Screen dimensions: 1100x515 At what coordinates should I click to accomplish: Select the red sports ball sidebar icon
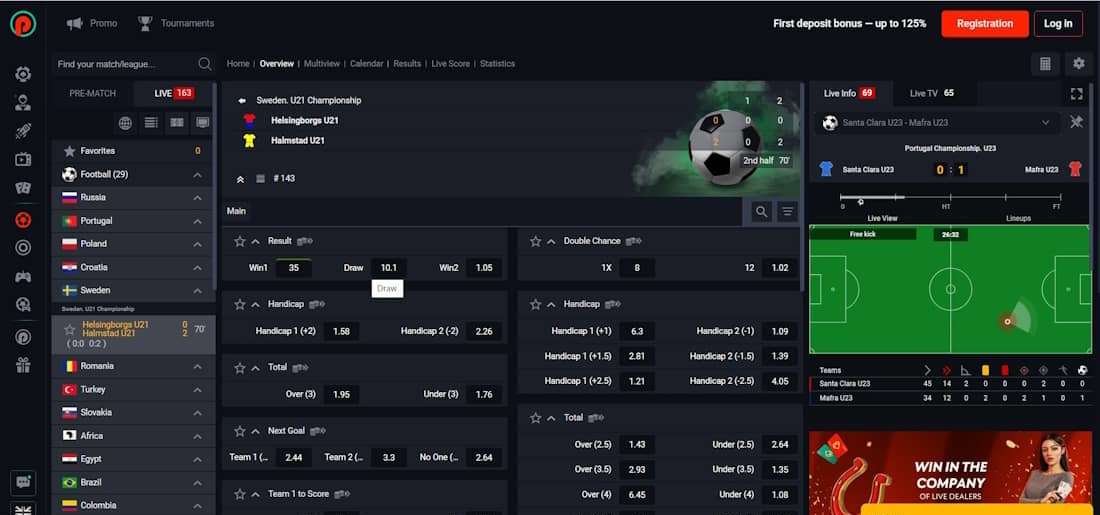coord(23,220)
